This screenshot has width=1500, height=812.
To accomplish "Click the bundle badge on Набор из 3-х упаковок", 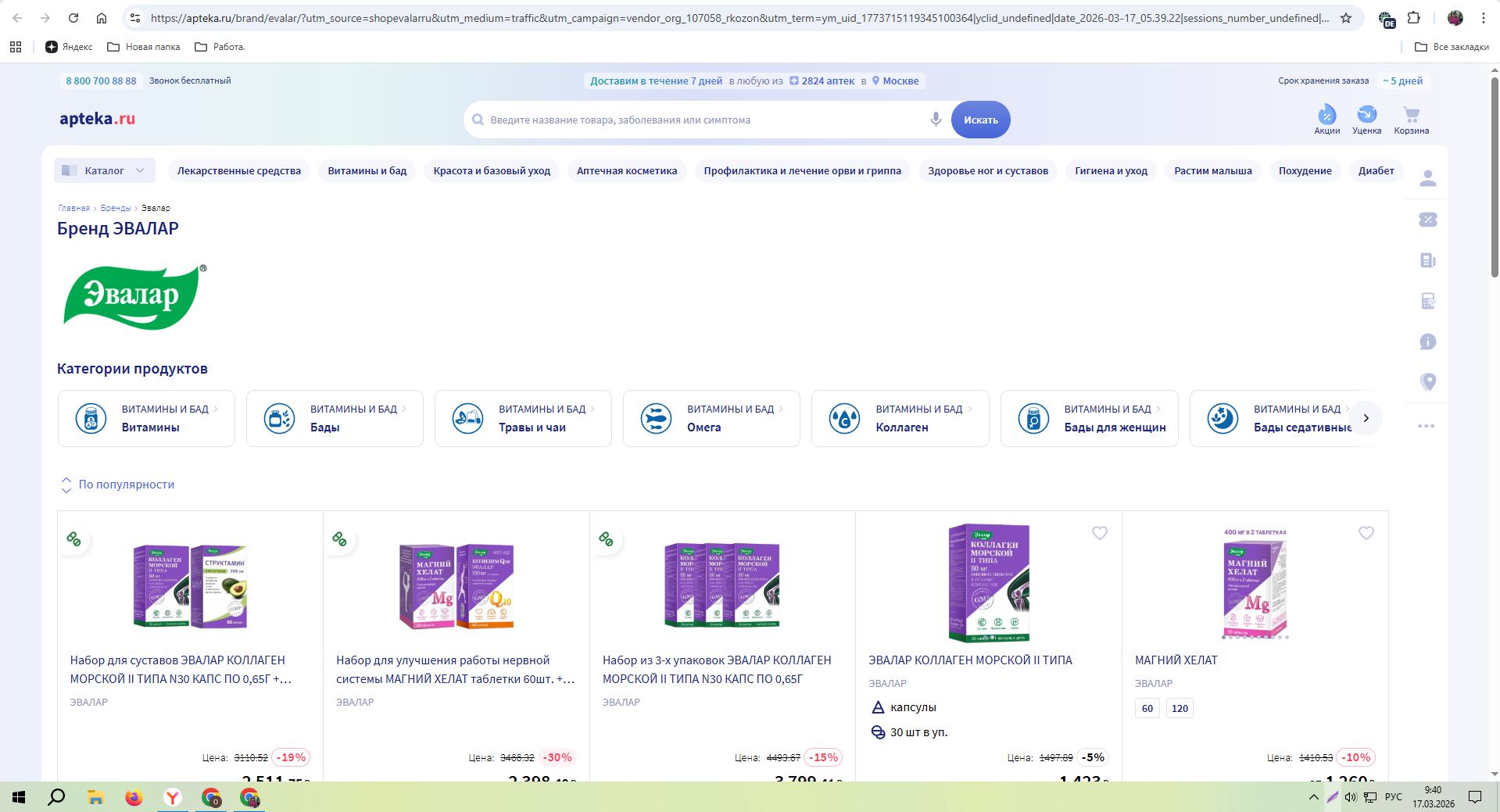I will coord(607,538).
